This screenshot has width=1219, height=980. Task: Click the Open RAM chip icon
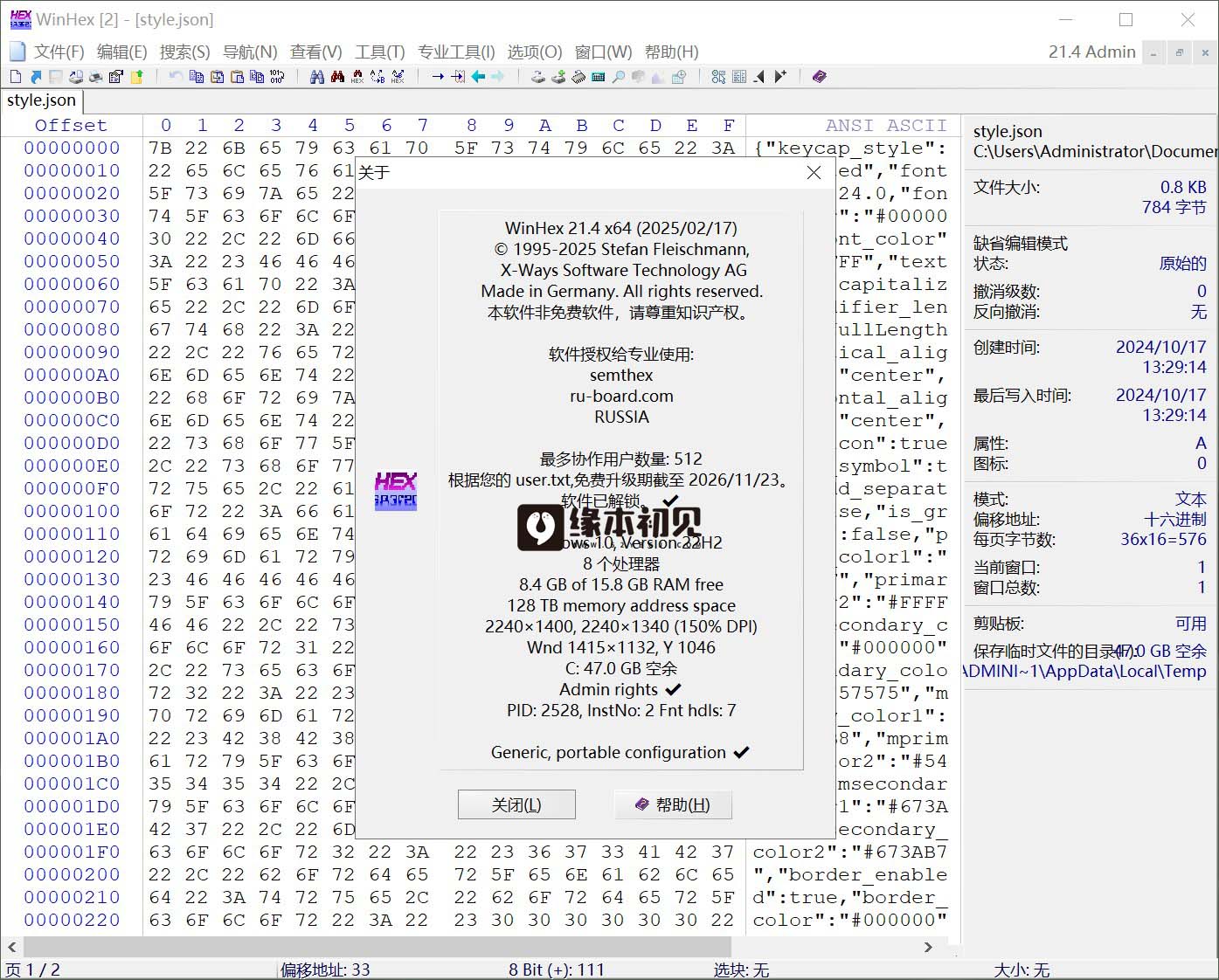pyautogui.click(x=578, y=77)
